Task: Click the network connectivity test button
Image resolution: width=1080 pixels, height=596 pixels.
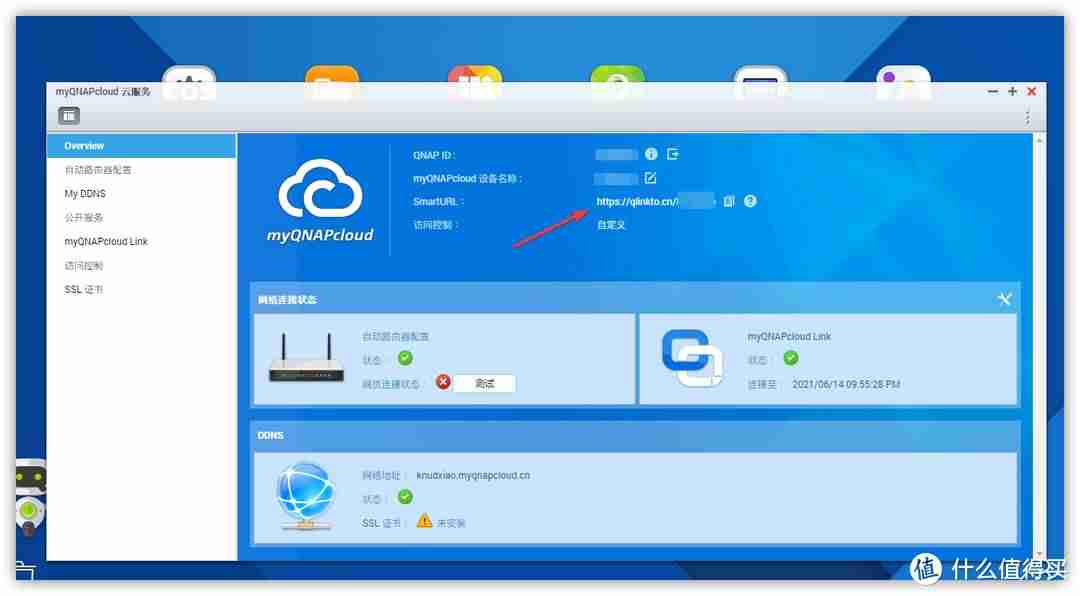Action: [485, 383]
